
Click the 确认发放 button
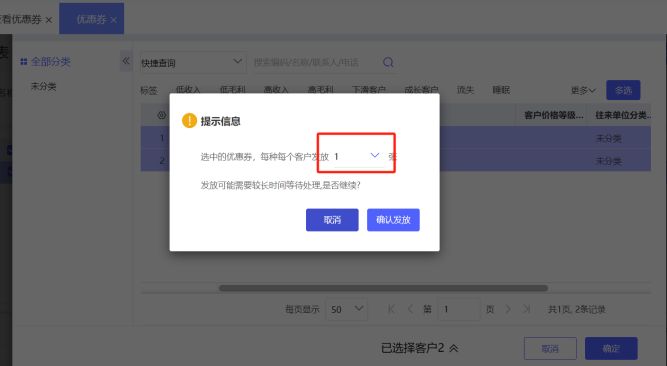coord(393,220)
